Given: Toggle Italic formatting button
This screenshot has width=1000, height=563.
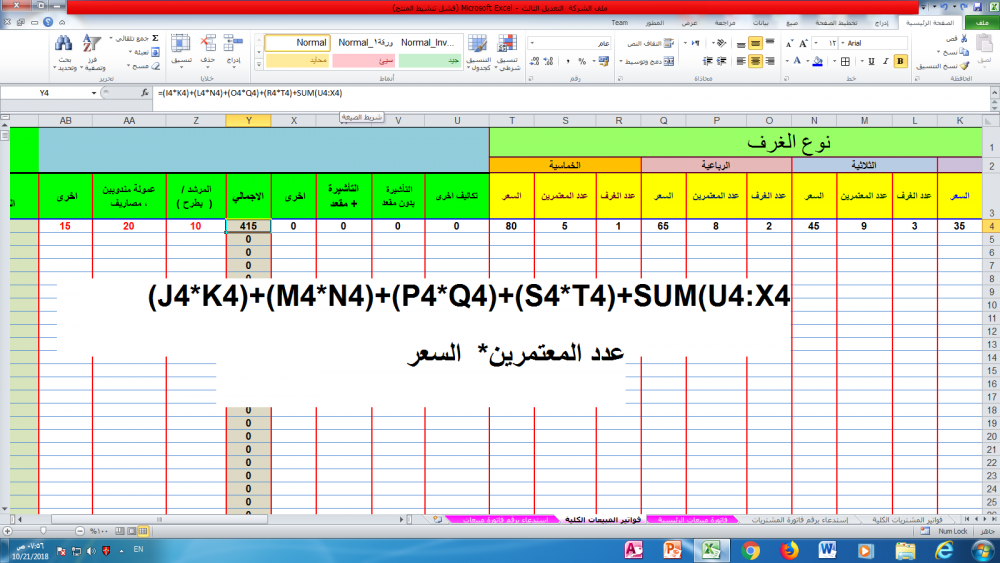Looking at the screenshot, I should [884, 61].
